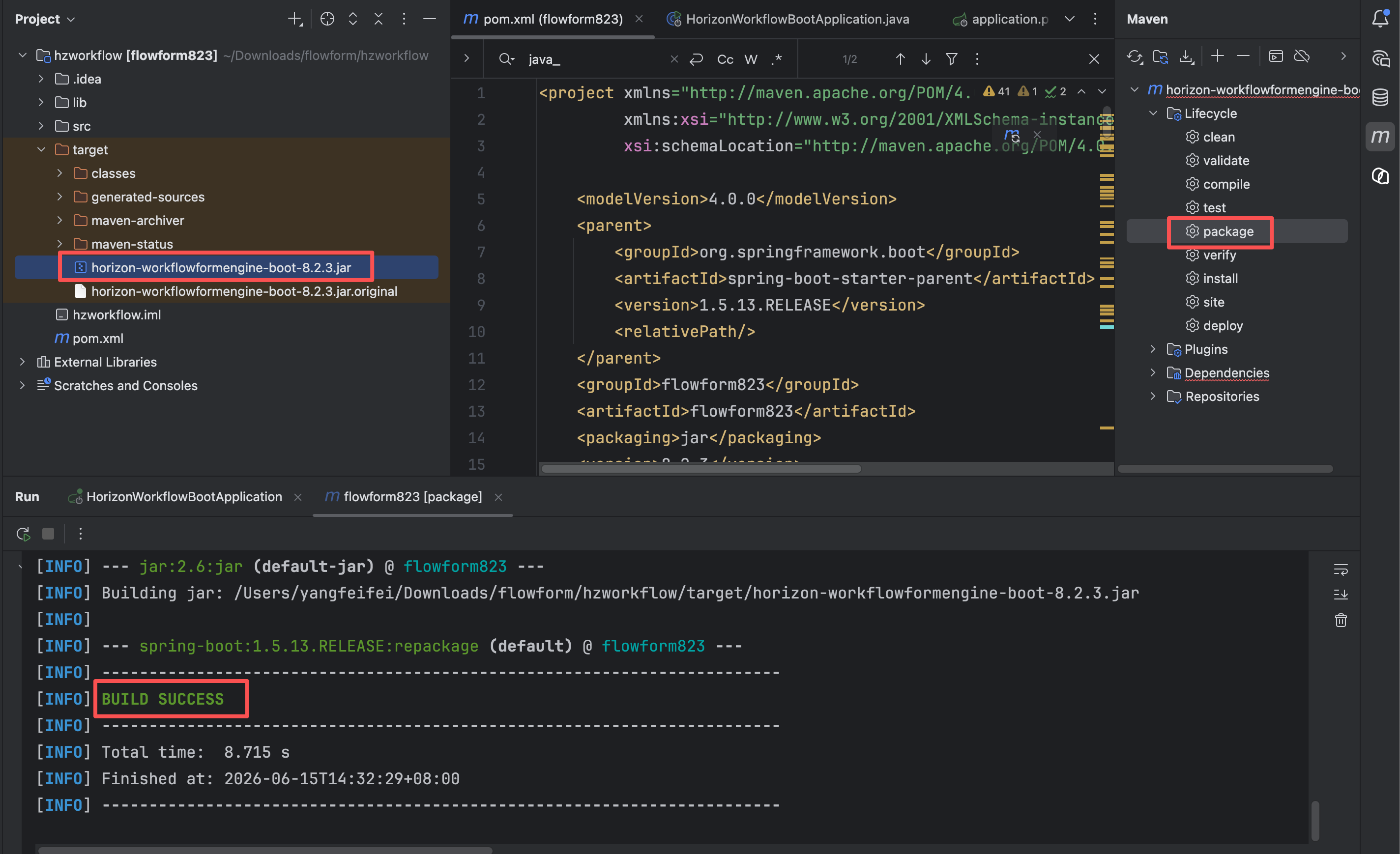Open Maven tool window sidebar icon
Image resolution: width=1400 pixels, height=854 pixels.
[x=1380, y=136]
